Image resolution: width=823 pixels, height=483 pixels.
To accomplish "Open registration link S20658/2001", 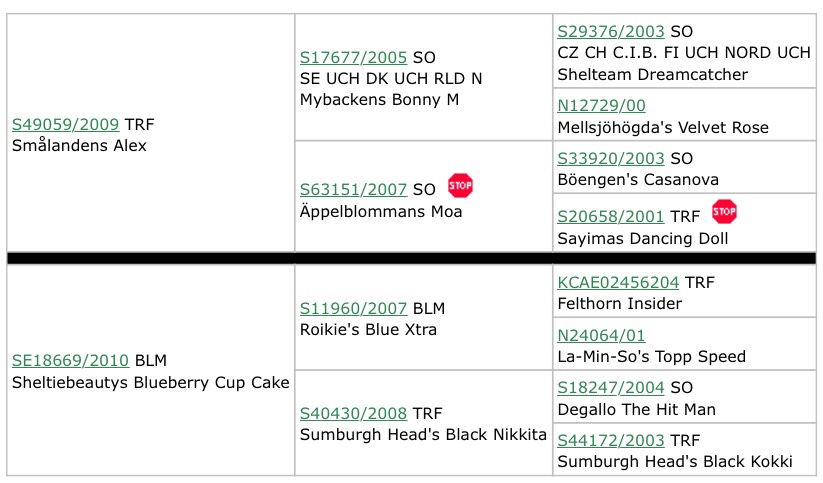I will click(x=611, y=216).
